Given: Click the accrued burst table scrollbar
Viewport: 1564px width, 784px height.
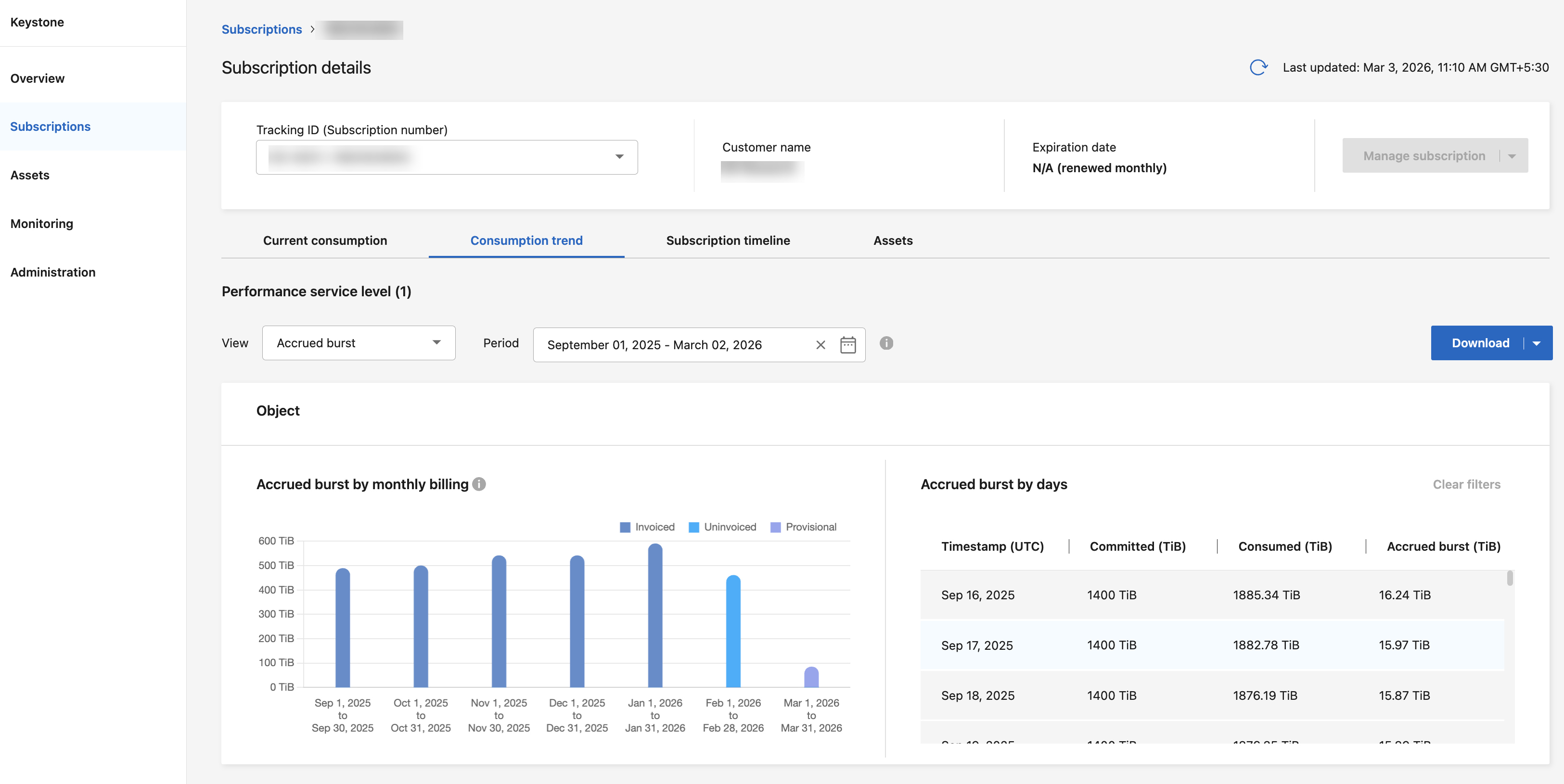Looking at the screenshot, I should (x=1509, y=578).
